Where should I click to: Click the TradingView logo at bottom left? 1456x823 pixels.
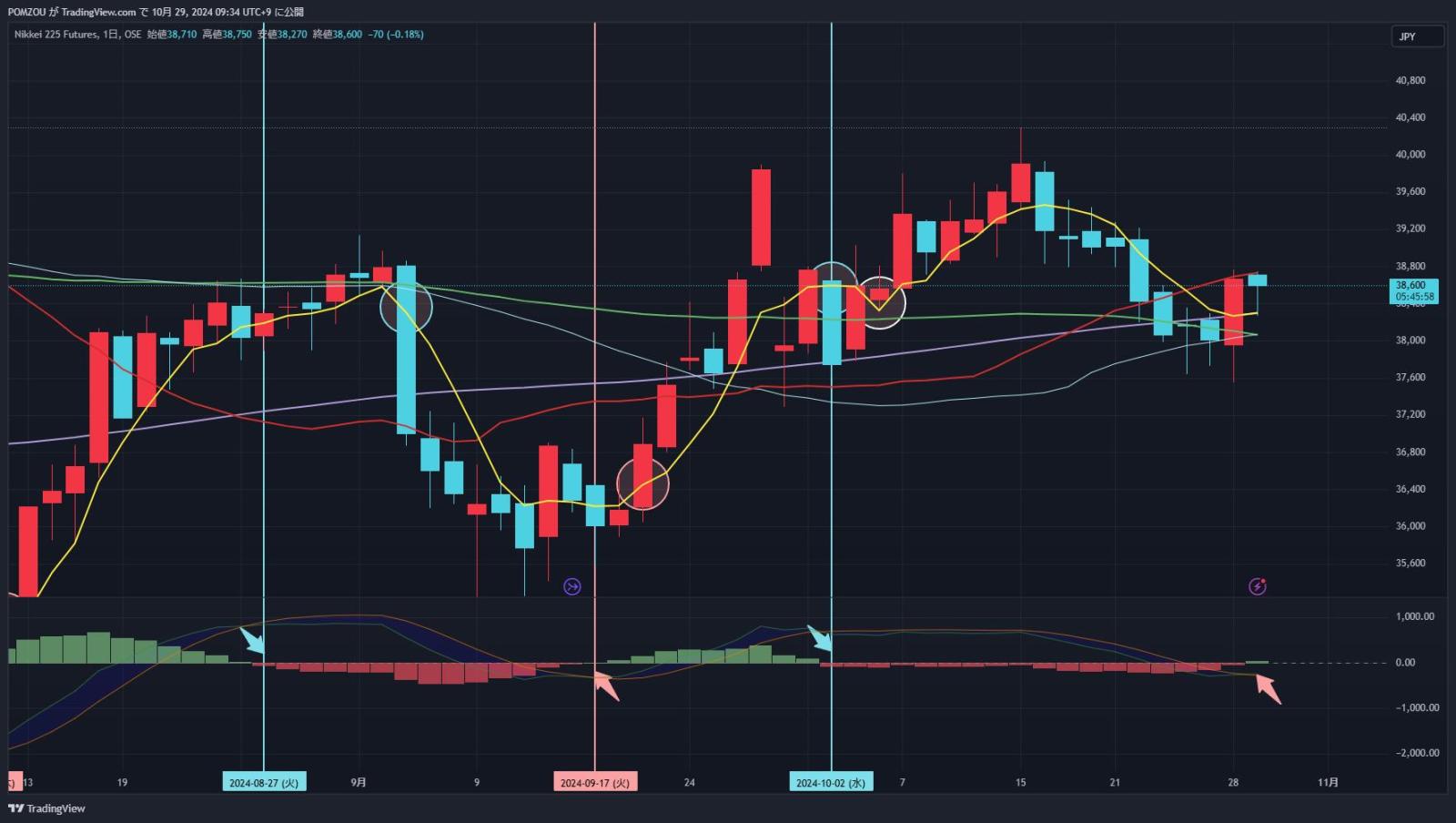46,808
